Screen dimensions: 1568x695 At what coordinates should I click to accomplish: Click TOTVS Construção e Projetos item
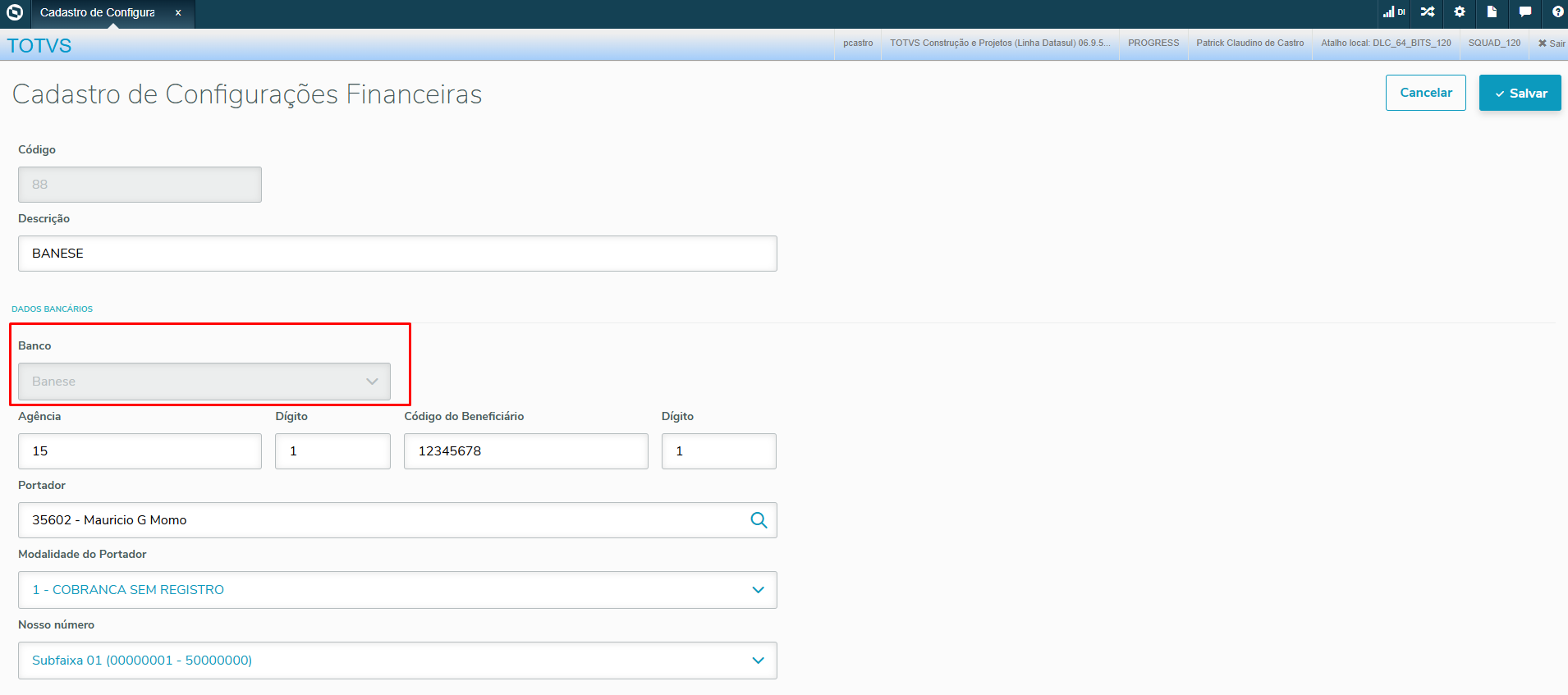tap(1000, 43)
